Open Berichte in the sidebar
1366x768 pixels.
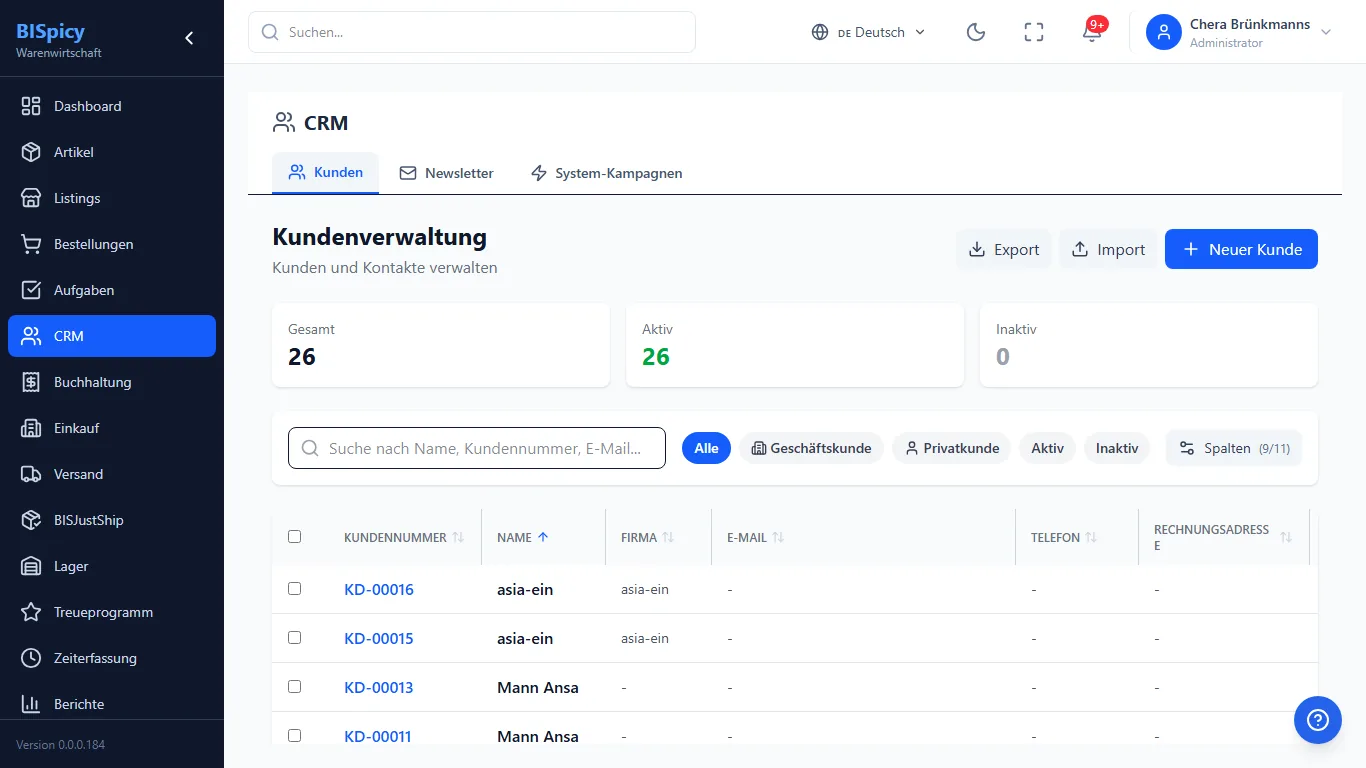(x=112, y=704)
